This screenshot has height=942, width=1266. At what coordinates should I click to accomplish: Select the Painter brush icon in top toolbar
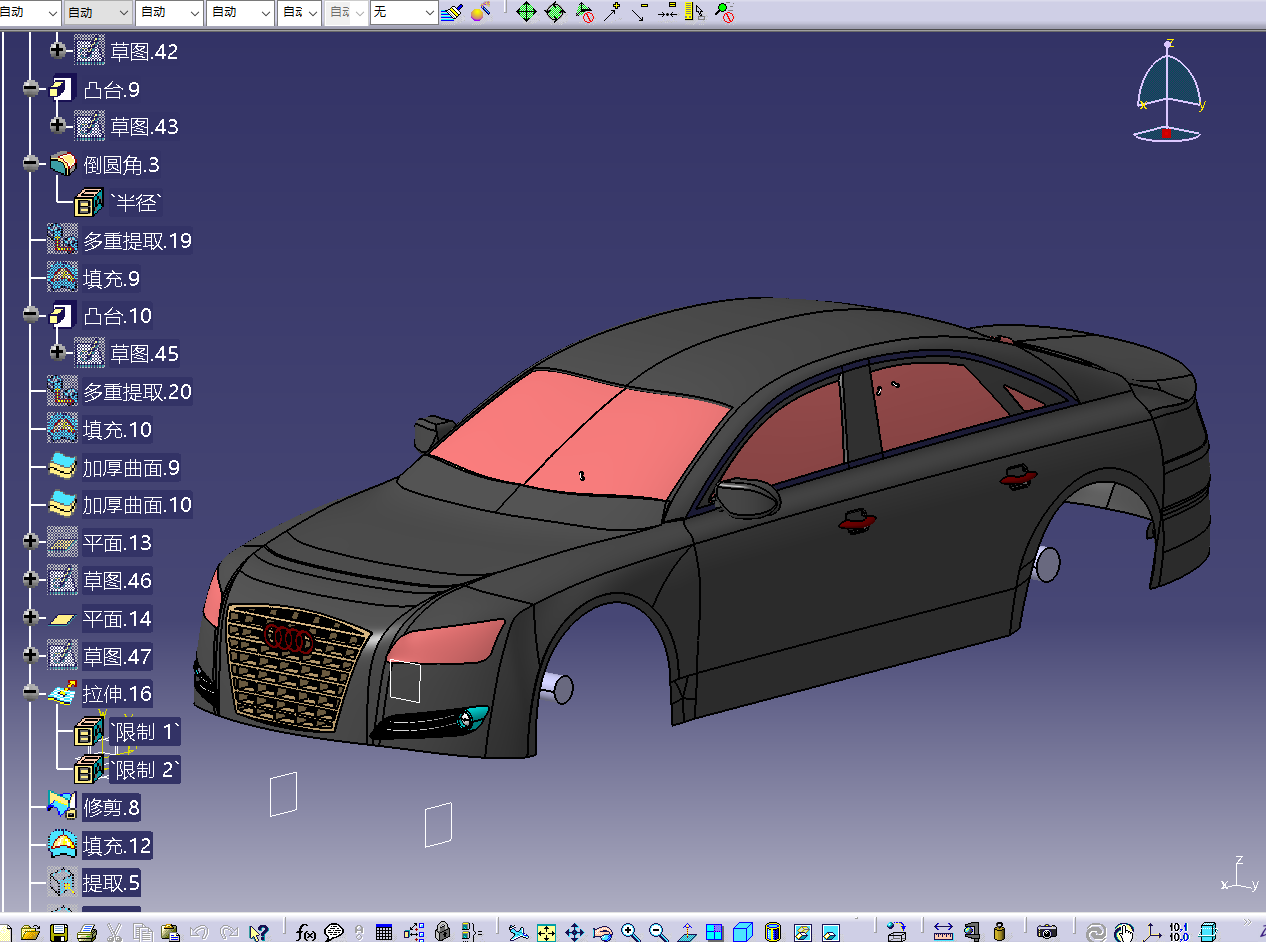coord(452,12)
